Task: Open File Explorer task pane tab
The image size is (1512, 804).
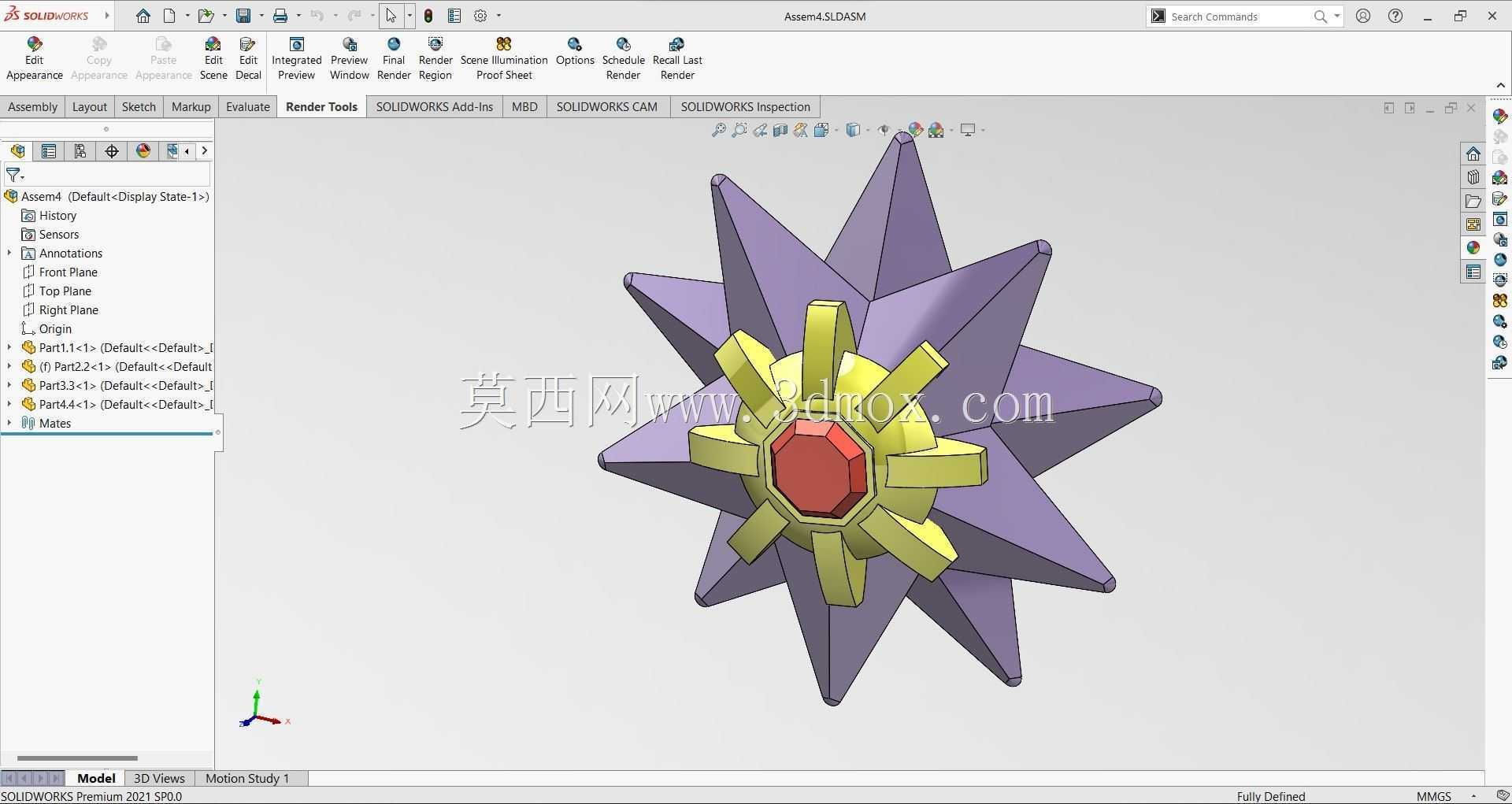Action: pyautogui.click(x=1473, y=201)
